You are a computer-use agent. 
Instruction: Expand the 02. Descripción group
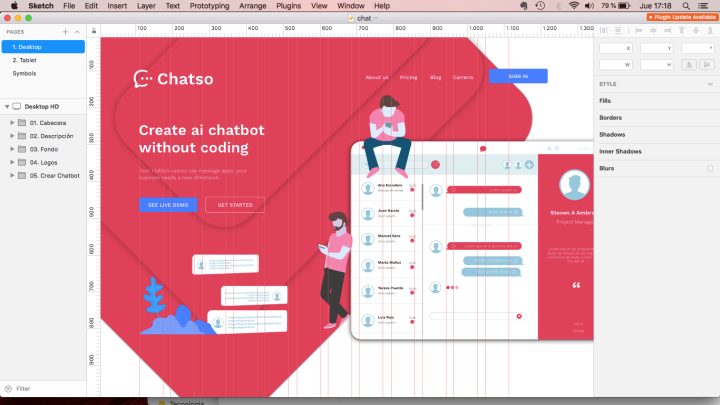(x=12, y=136)
